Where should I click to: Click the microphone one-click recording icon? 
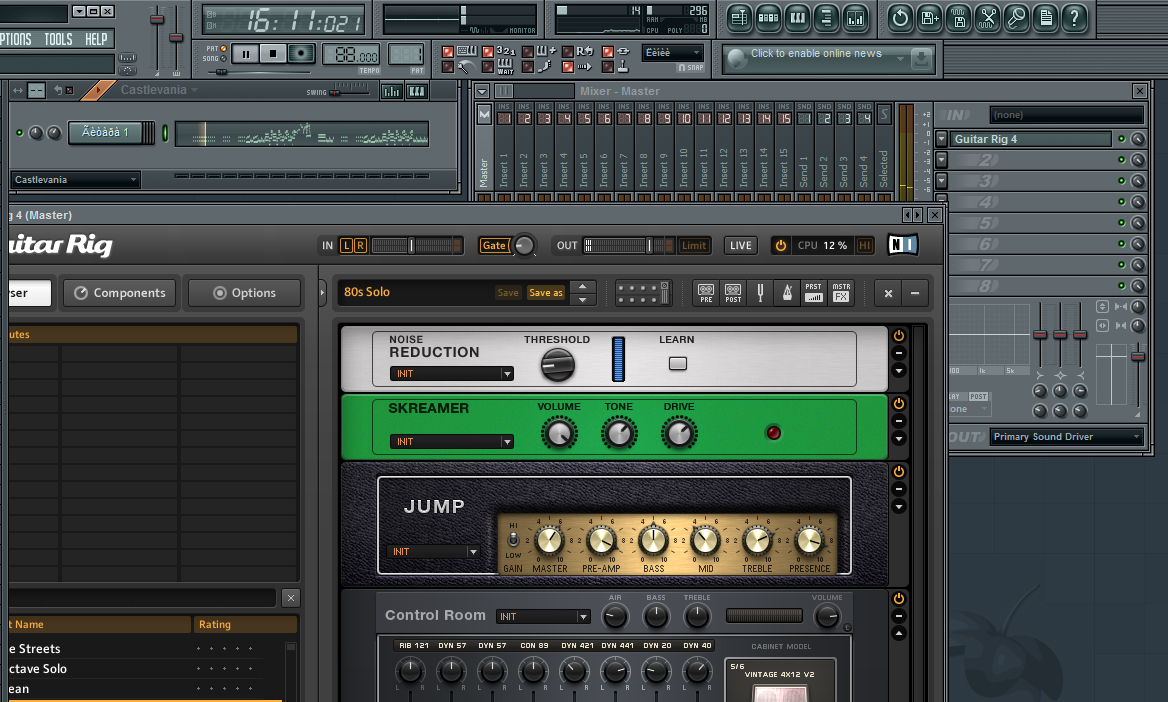(1016, 18)
